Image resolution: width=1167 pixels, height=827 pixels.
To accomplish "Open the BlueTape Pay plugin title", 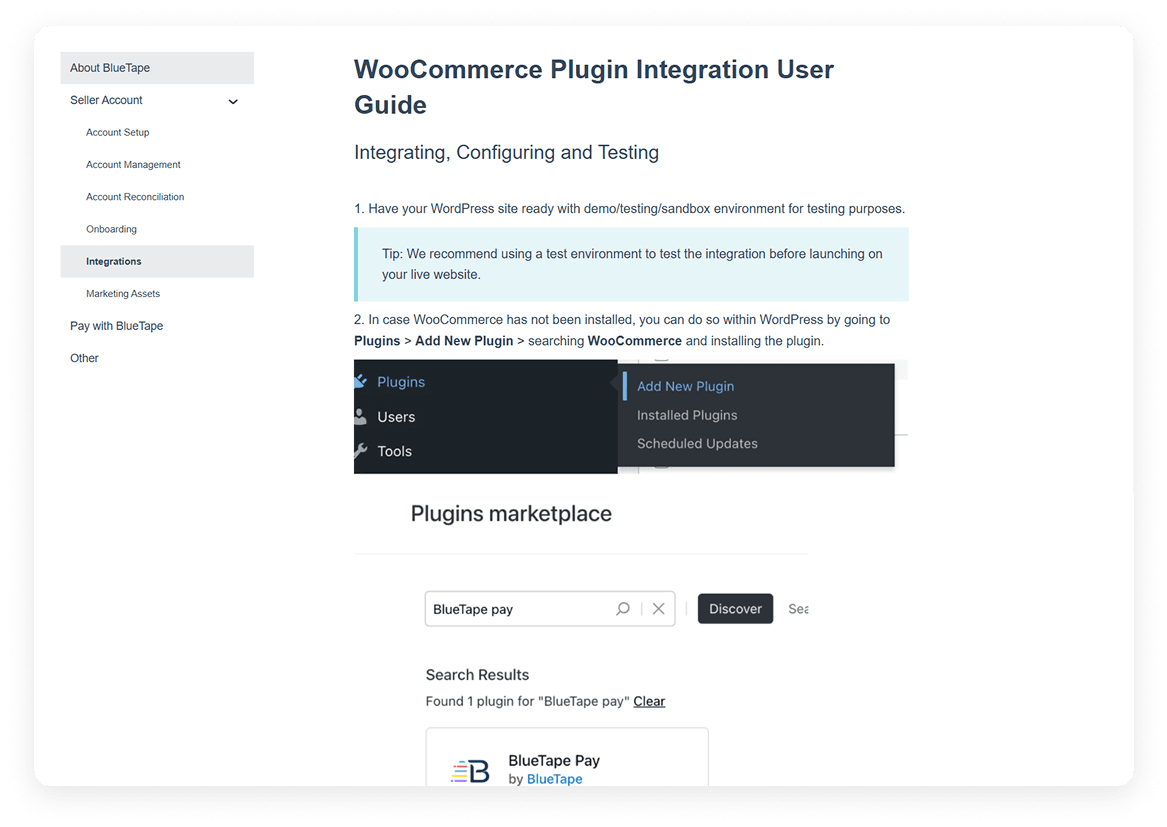I will (x=554, y=761).
